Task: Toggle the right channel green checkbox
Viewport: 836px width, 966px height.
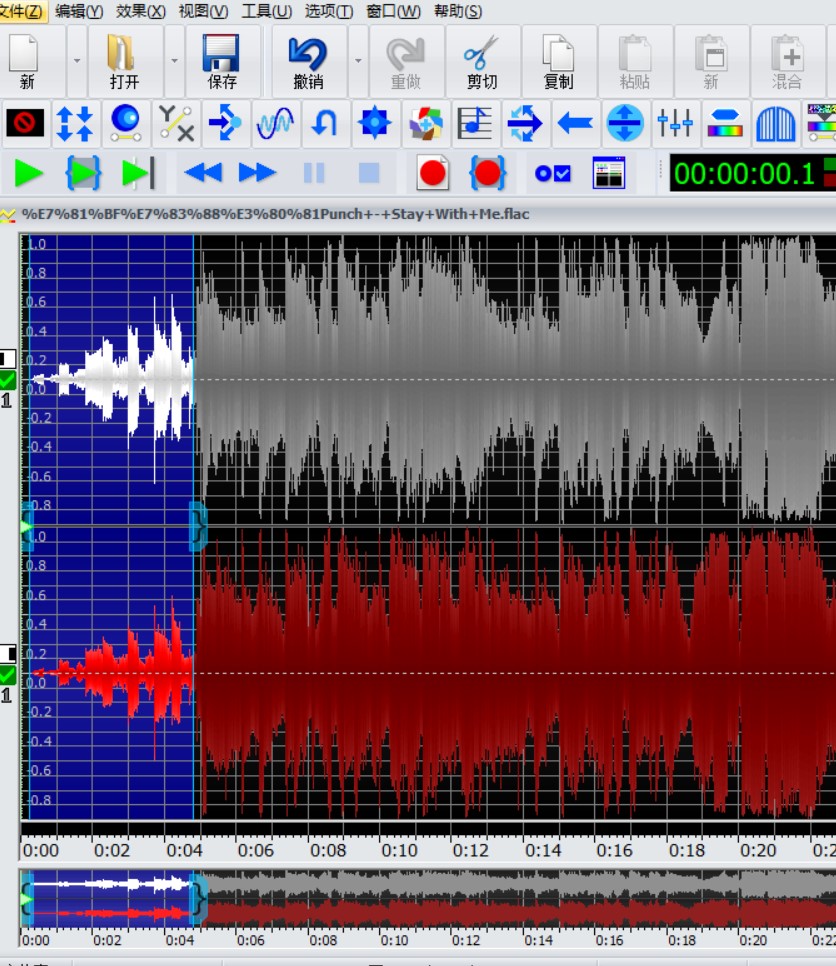Action: coord(7,675)
